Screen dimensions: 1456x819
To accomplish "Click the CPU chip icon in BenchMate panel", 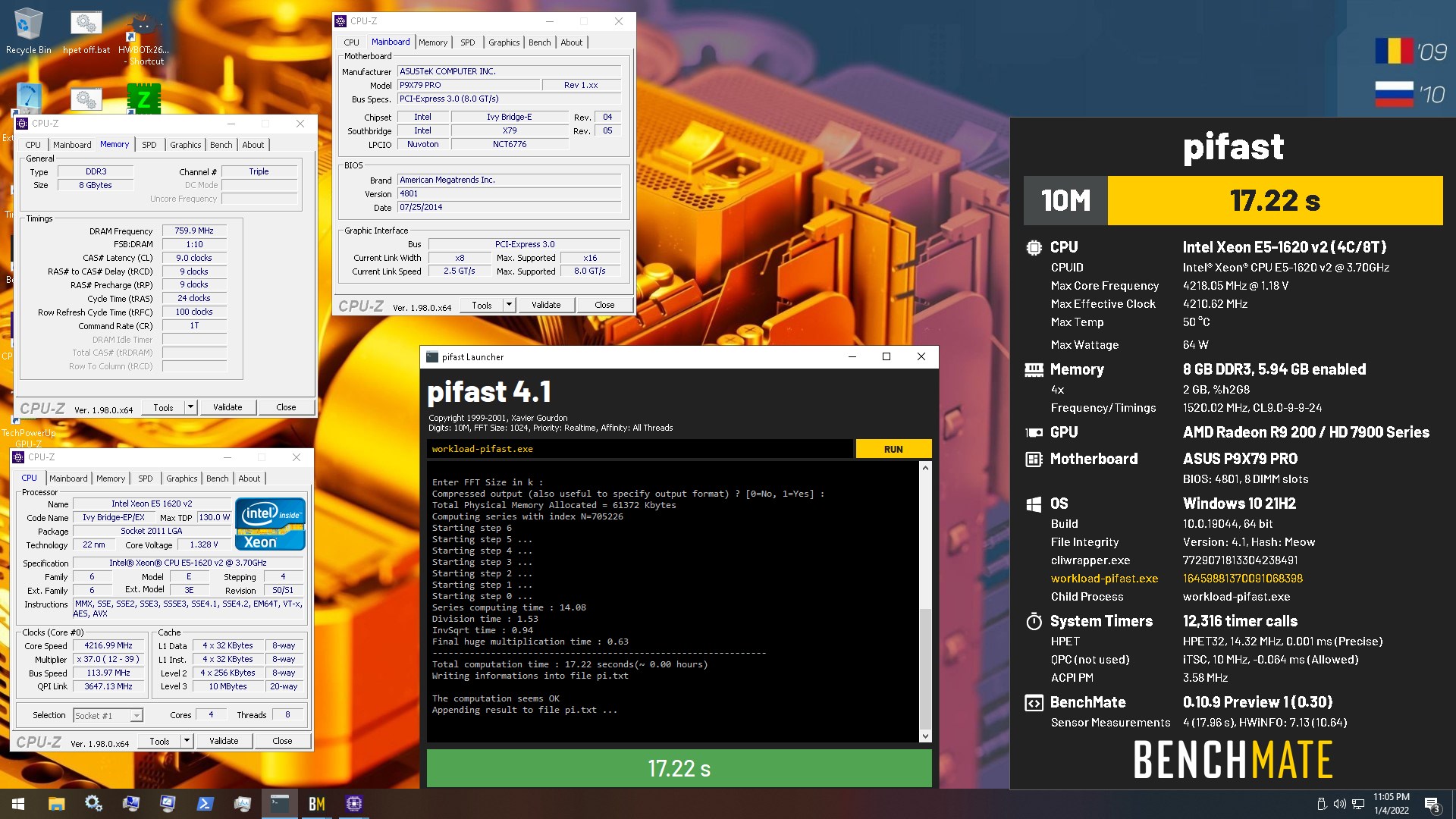I will pos(1034,247).
